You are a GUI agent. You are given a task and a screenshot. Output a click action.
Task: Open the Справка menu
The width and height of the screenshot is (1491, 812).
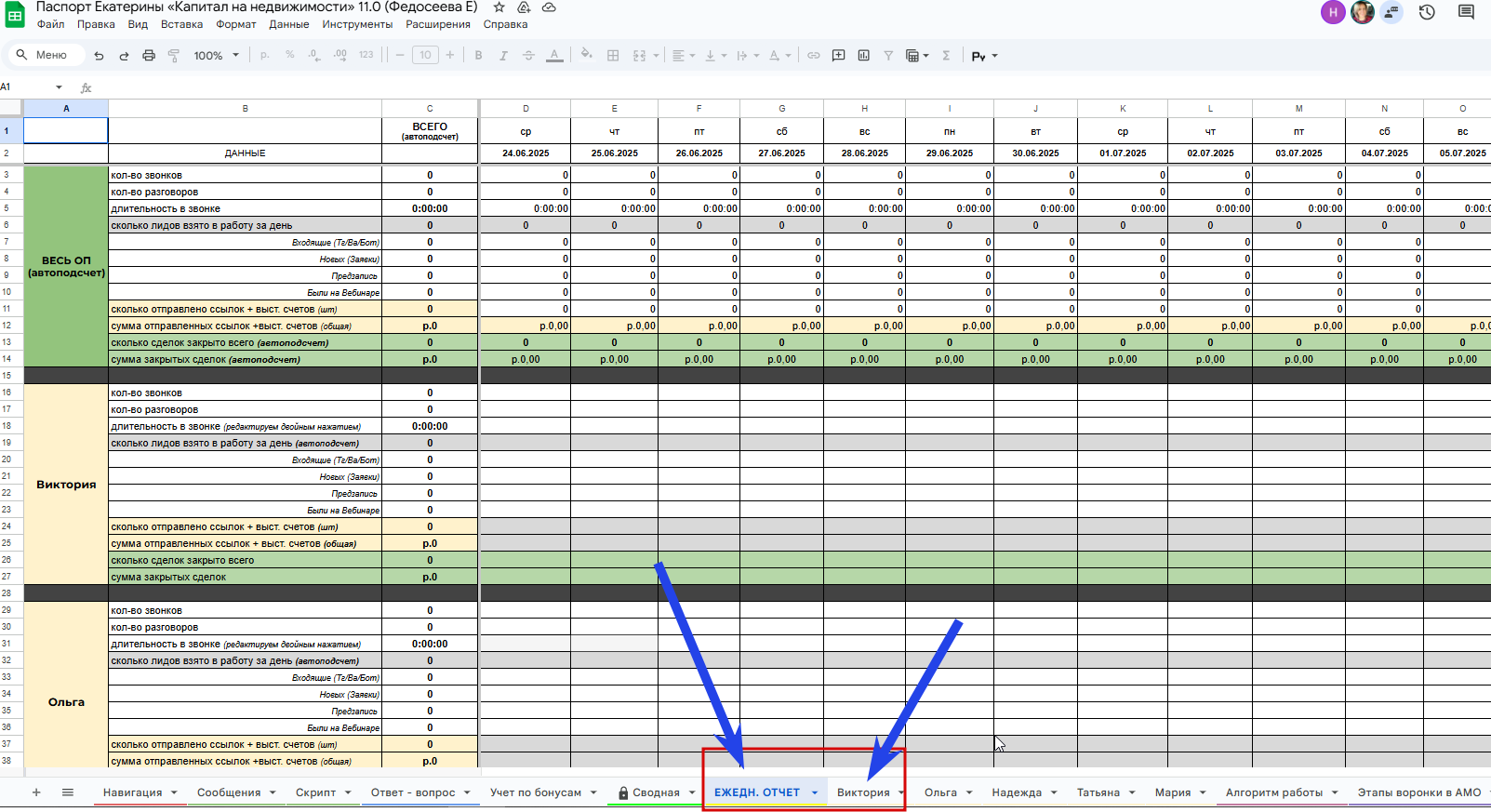(505, 25)
